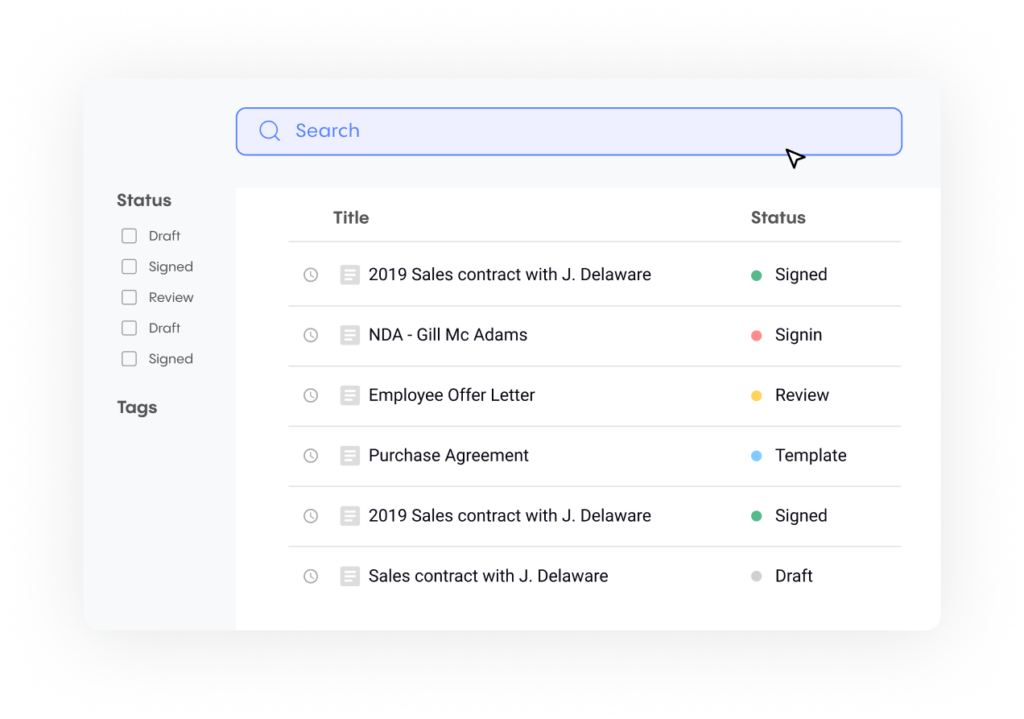Click clock icon of 2019 Sales contract below Purchase Agreement
The height and width of the screenshot is (719, 1024).
click(311, 516)
